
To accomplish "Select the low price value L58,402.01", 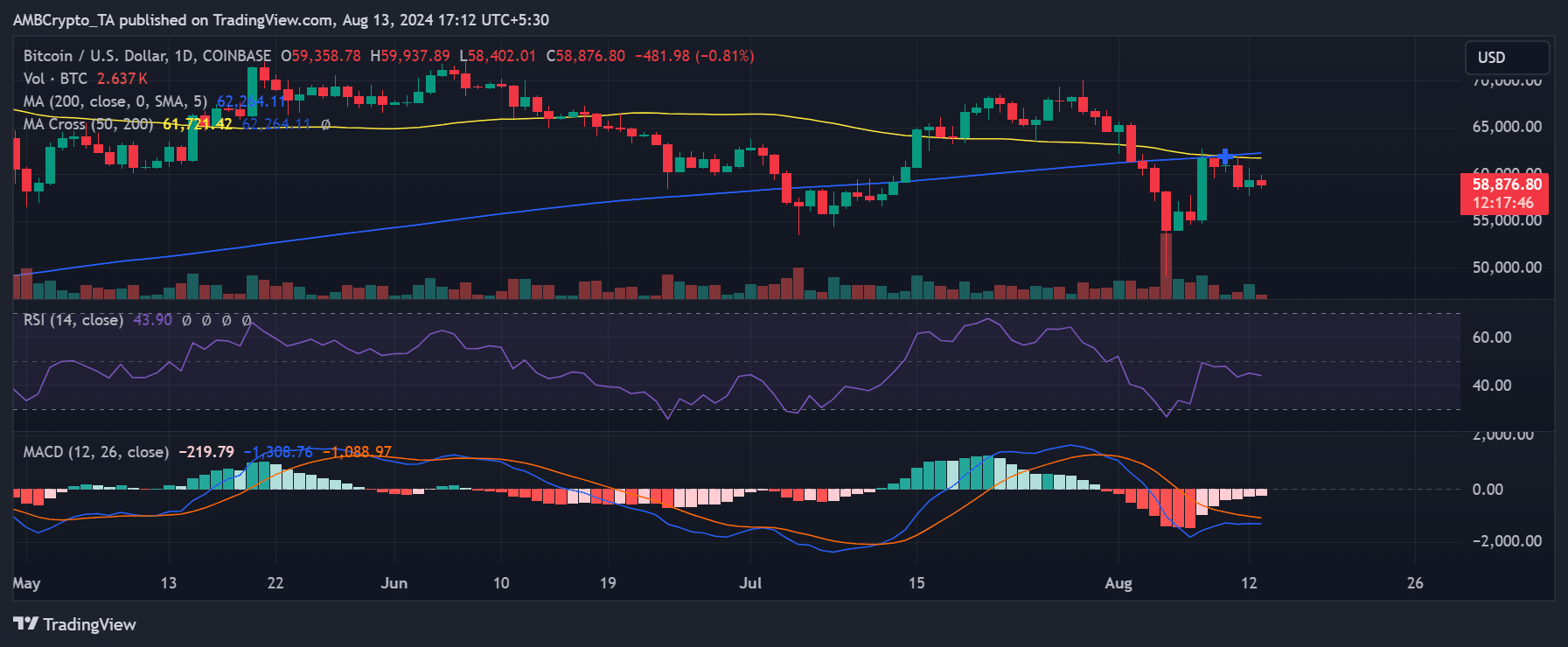I will [498, 56].
